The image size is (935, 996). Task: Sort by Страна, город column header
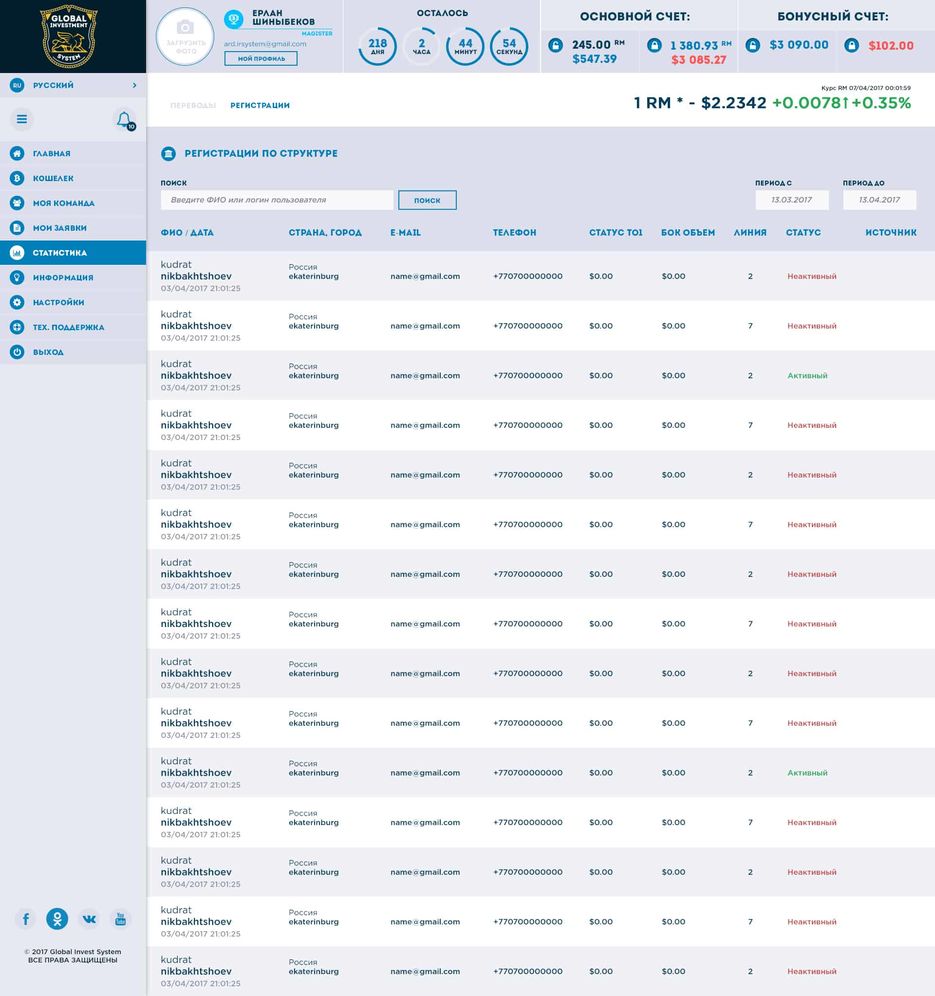325,232
